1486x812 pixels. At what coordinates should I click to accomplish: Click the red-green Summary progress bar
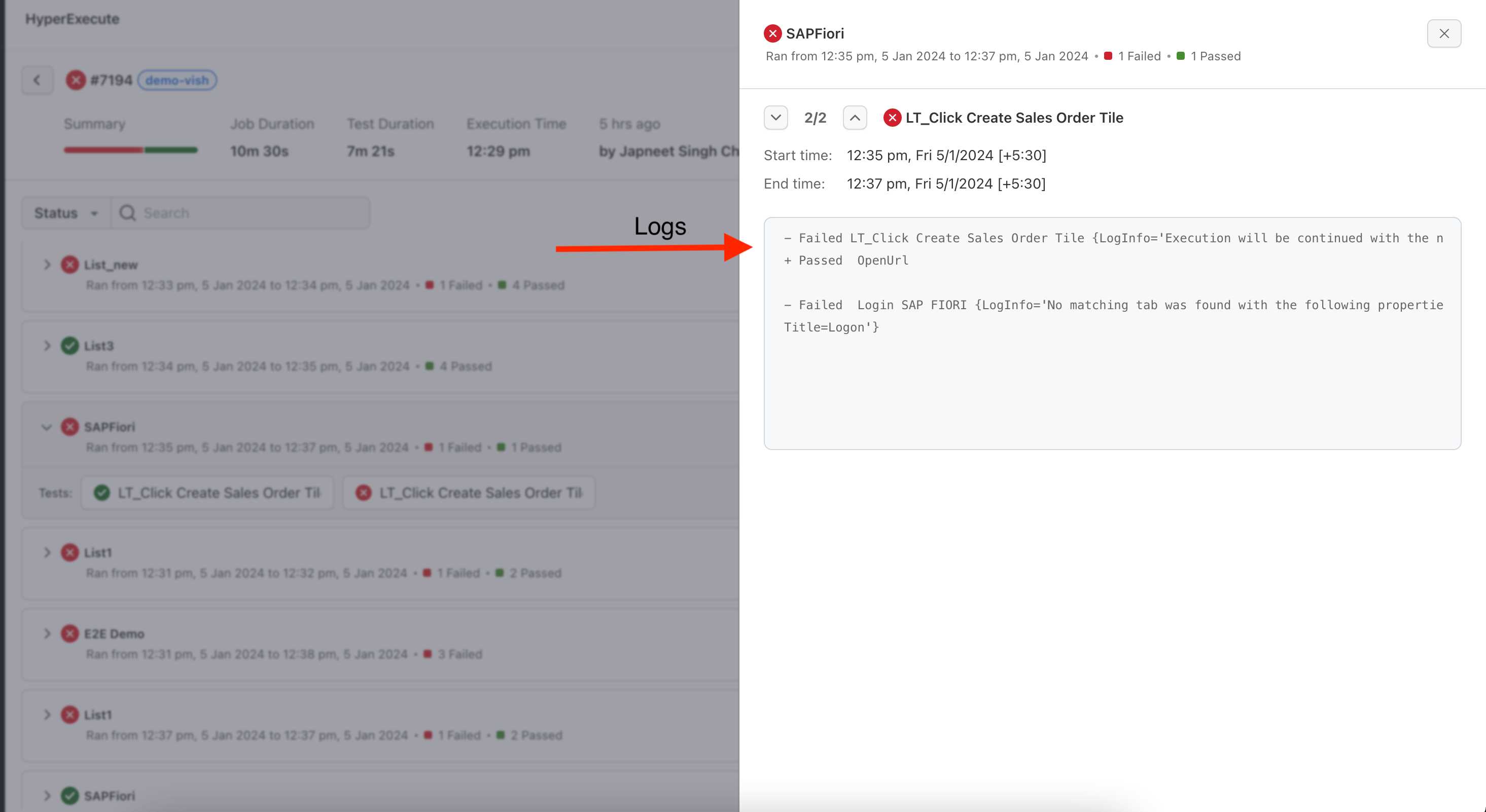point(130,150)
